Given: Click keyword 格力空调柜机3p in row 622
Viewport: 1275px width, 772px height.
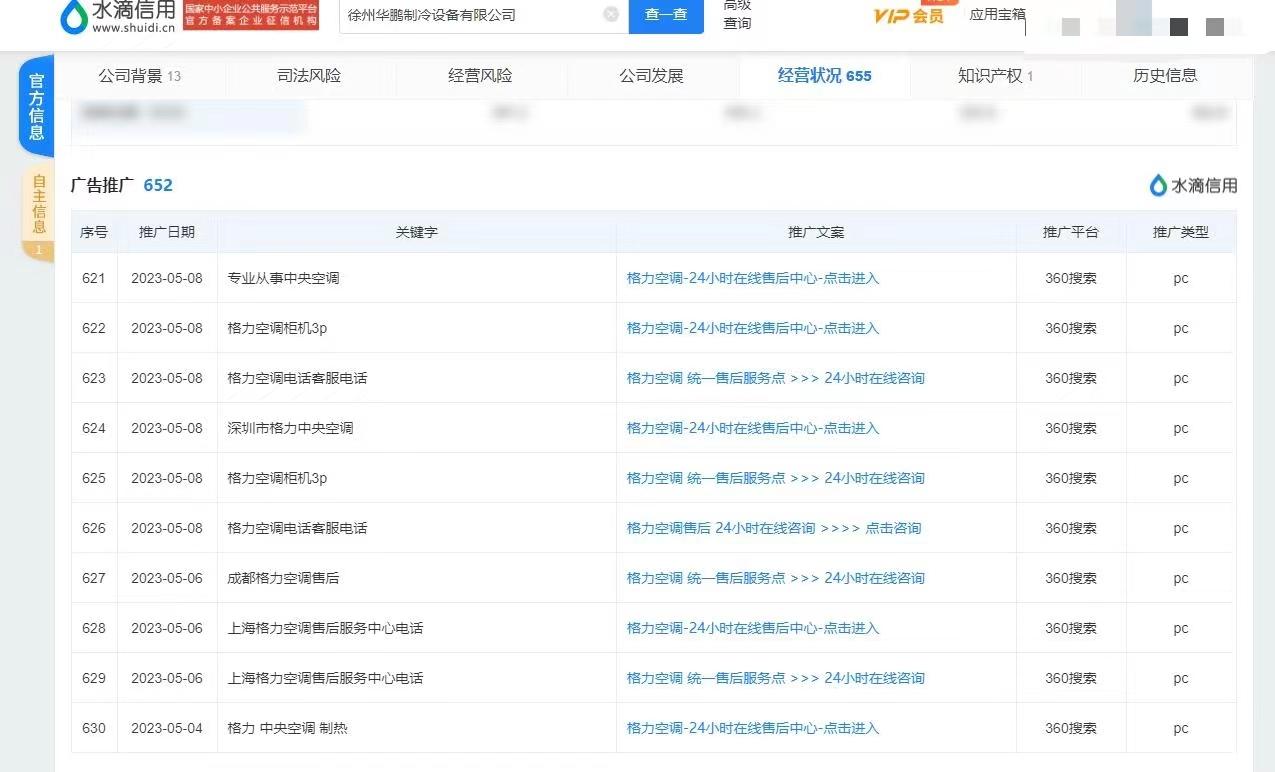Looking at the screenshot, I should click(x=277, y=328).
